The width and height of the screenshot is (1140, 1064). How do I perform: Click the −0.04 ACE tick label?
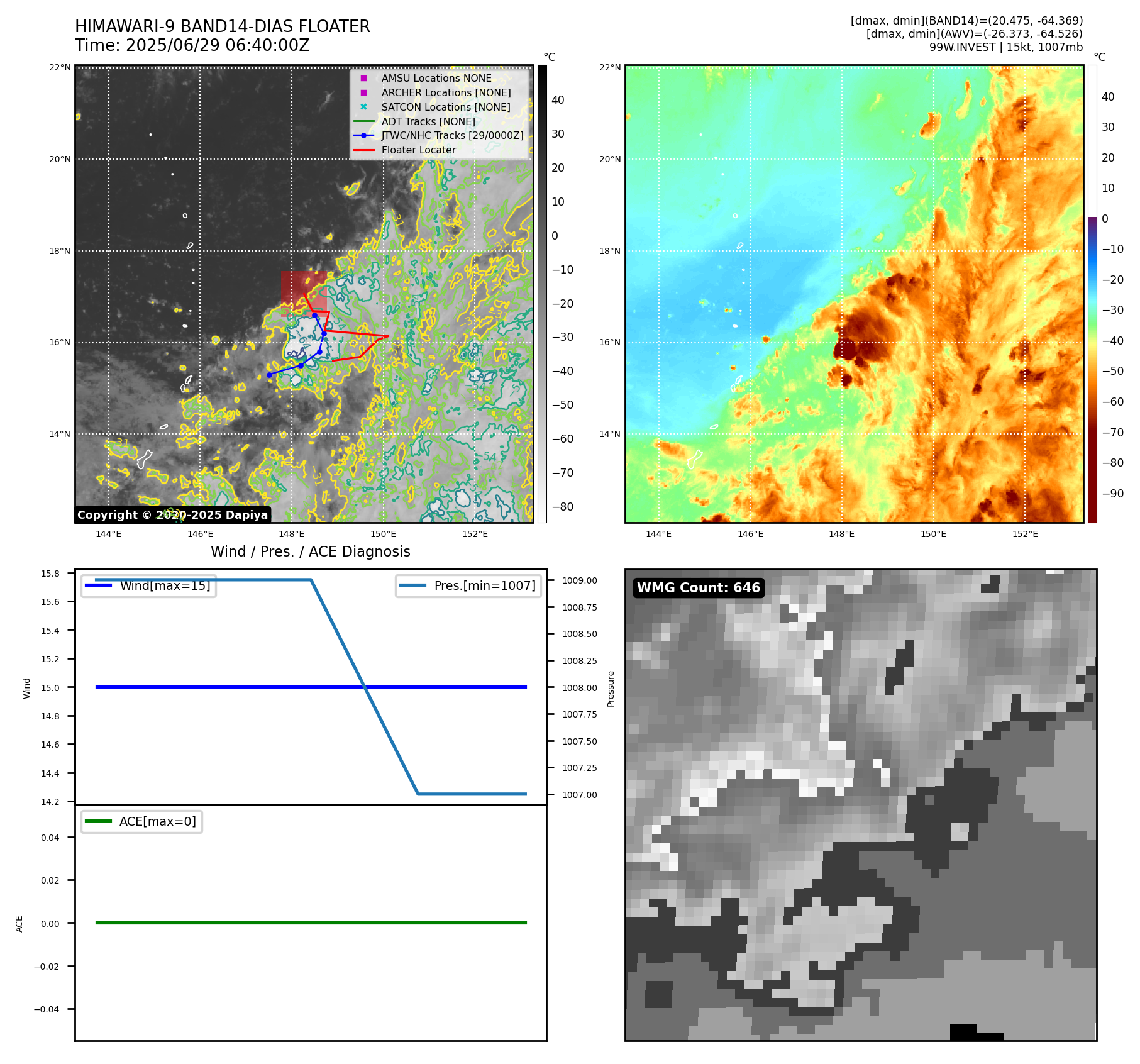pyautogui.click(x=47, y=1009)
